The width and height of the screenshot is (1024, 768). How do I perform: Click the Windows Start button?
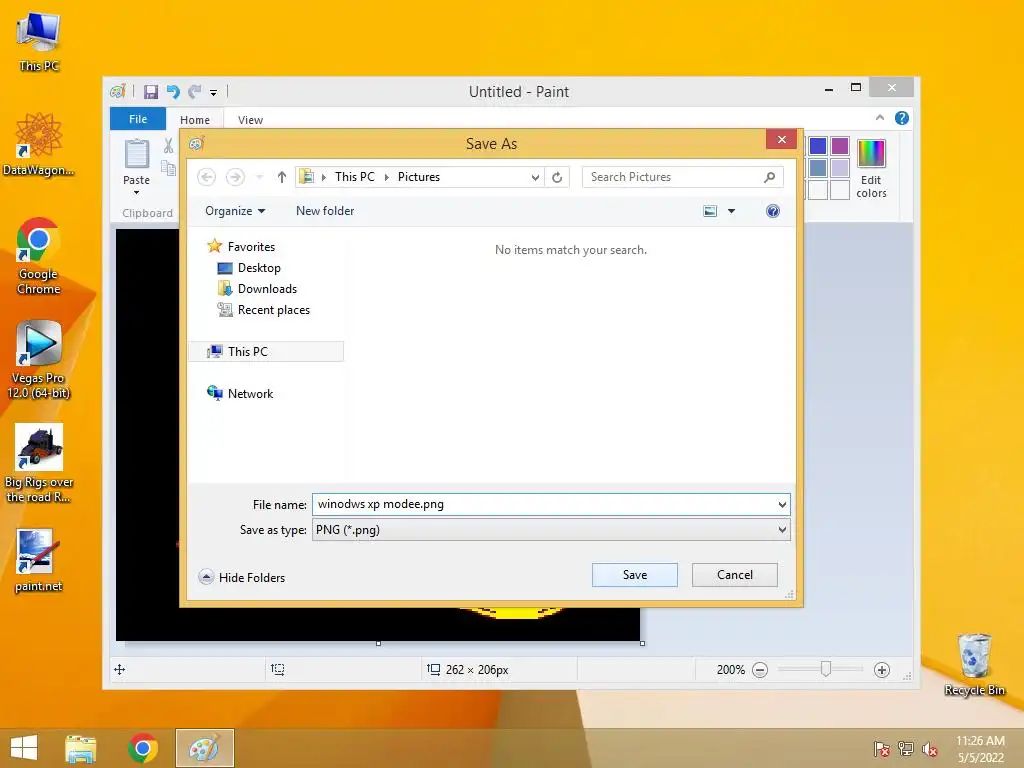(24, 748)
